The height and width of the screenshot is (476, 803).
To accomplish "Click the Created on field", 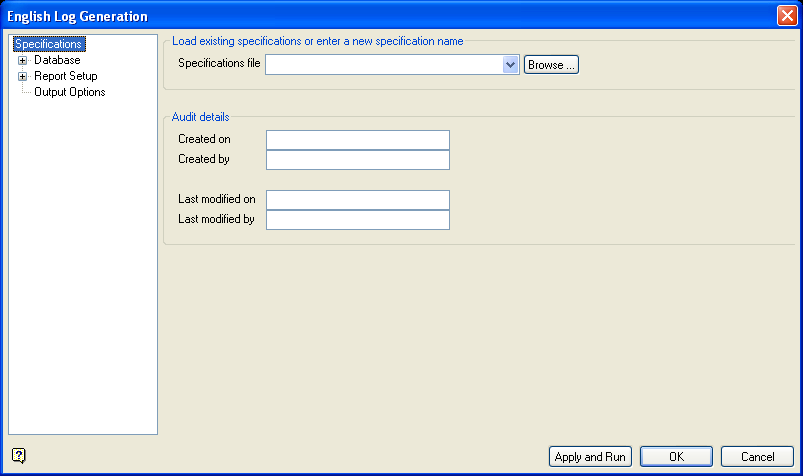I will click(x=358, y=140).
